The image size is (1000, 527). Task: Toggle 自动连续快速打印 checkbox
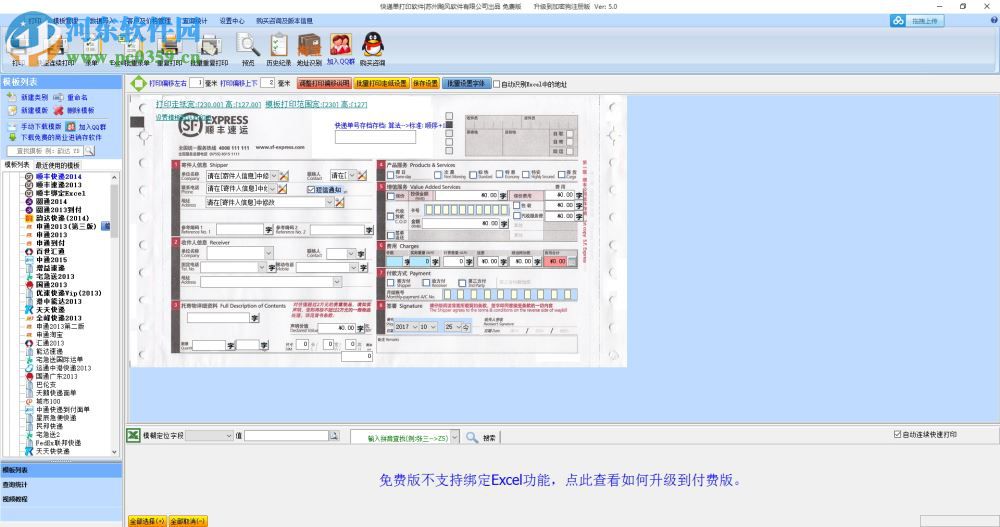coord(897,434)
